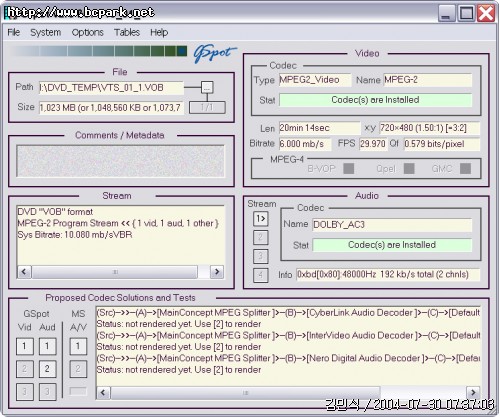Image resolution: width=500 pixels, height=417 pixels.
Task: Click MS A/V test button 1
Action: pyautogui.click(x=78, y=346)
